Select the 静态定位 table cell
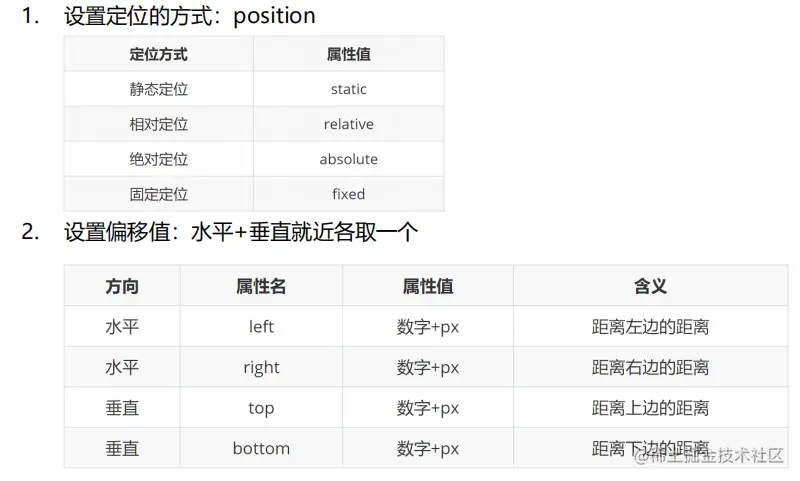Screen dimensions: 800x481 click(158, 89)
